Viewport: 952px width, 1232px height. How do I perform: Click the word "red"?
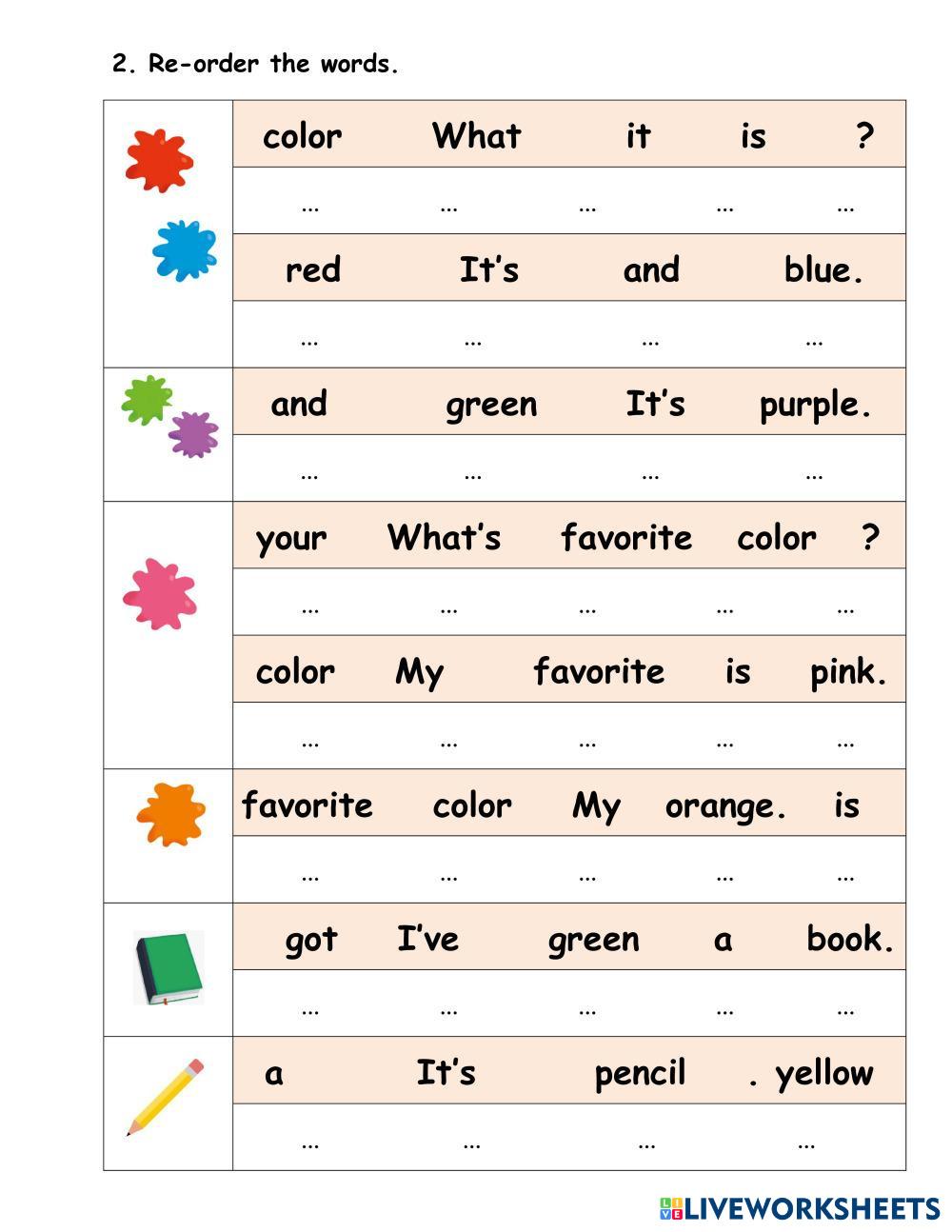pyautogui.click(x=312, y=269)
